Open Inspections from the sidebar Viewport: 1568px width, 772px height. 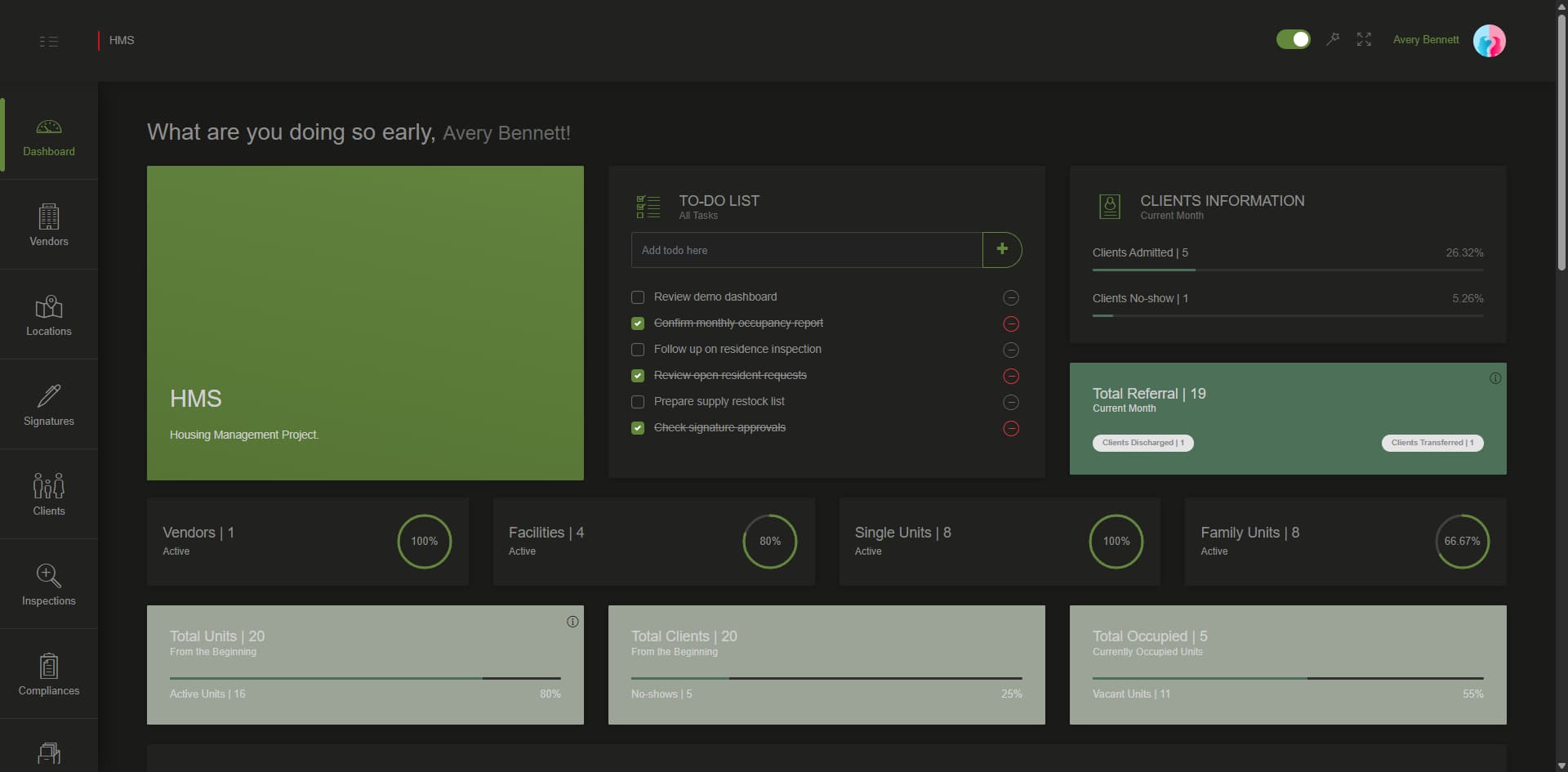coord(49,584)
